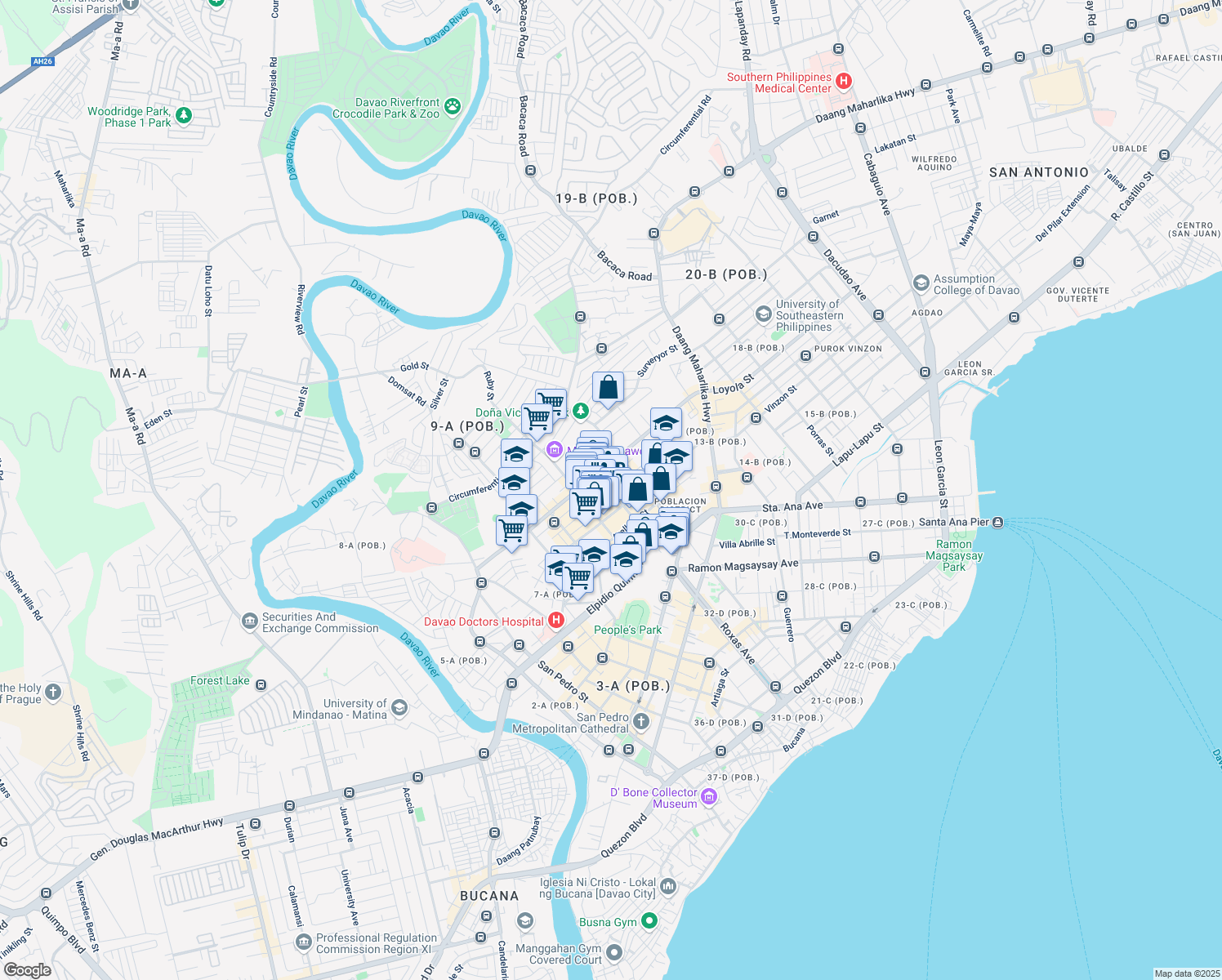The width and height of the screenshot is (1222, 980).
Task: Click the Sta. Ana Ave street label
Action: tap(792, 506)
